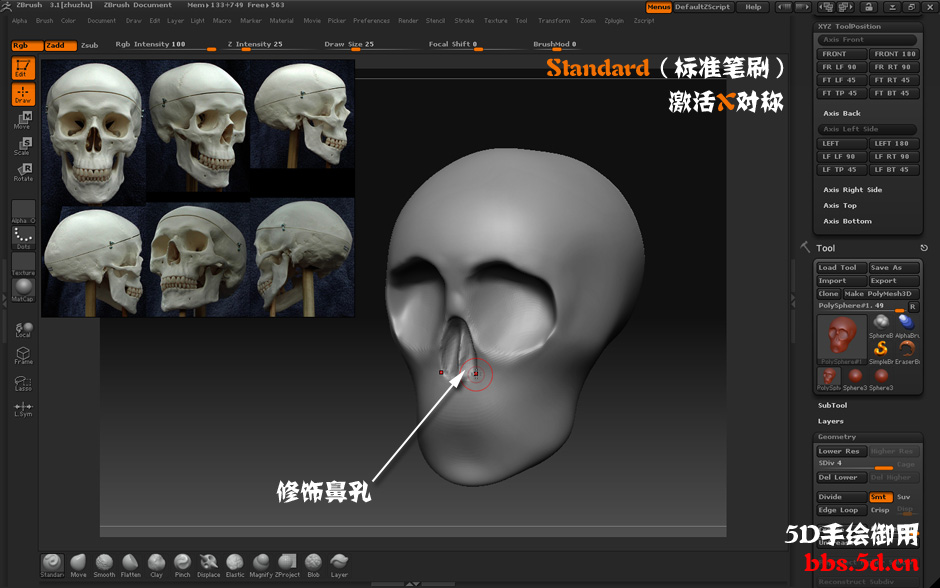Expand the Axis Bottom group

tap(847, 221)
